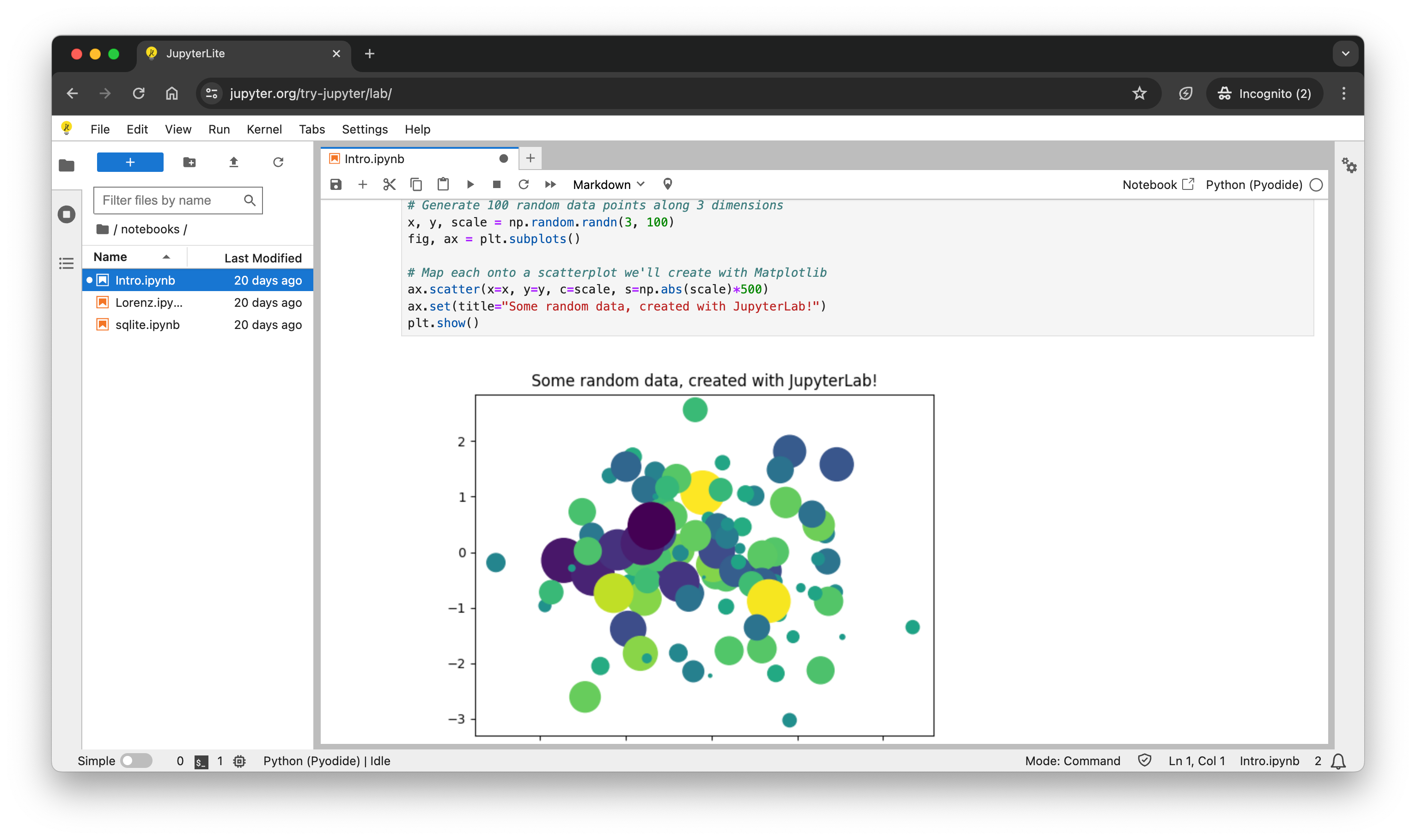Open the Kernel menu
Image resolution: width=1416 pixels, height=840 pixels.
coord(264,129)
